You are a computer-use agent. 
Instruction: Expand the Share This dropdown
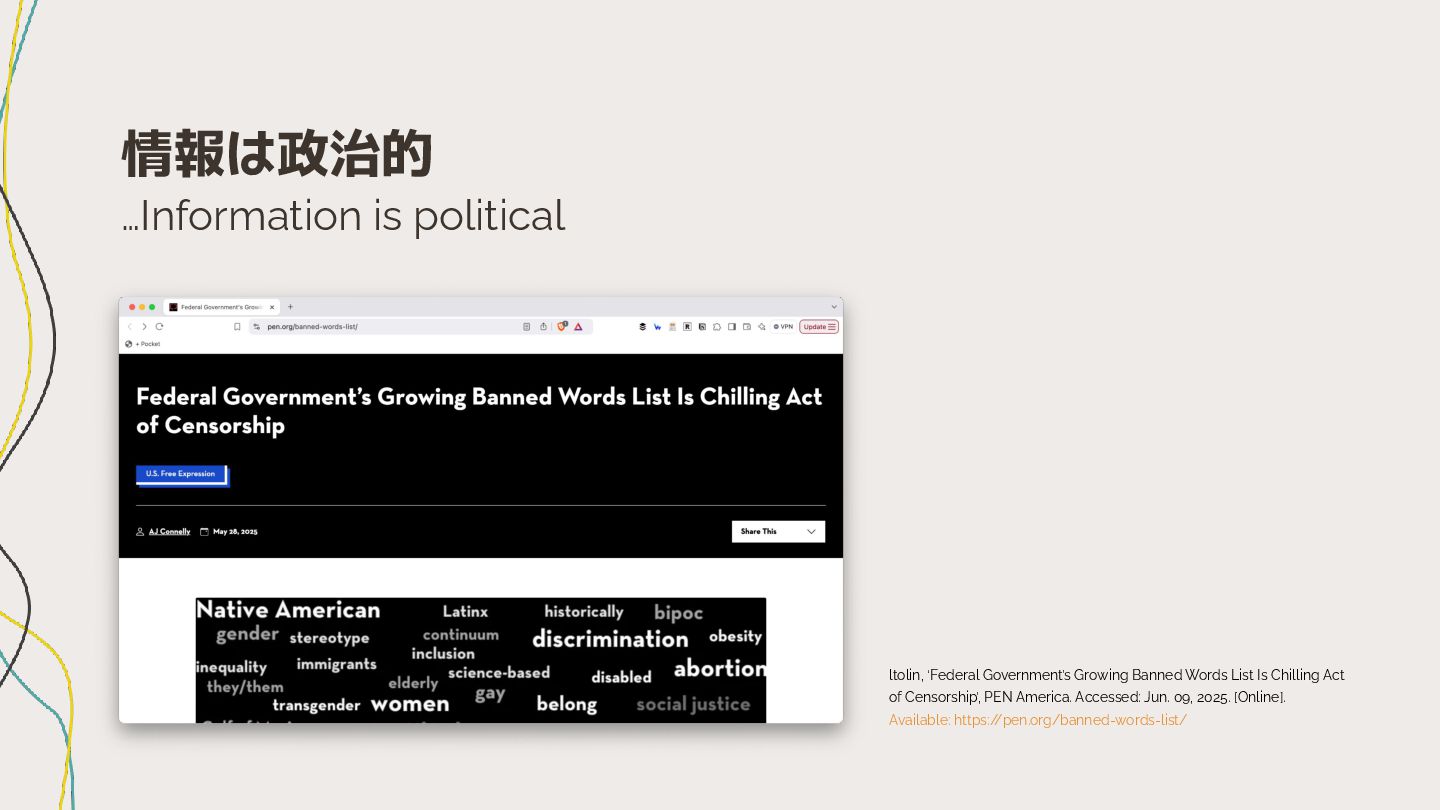tap(778, 532)
